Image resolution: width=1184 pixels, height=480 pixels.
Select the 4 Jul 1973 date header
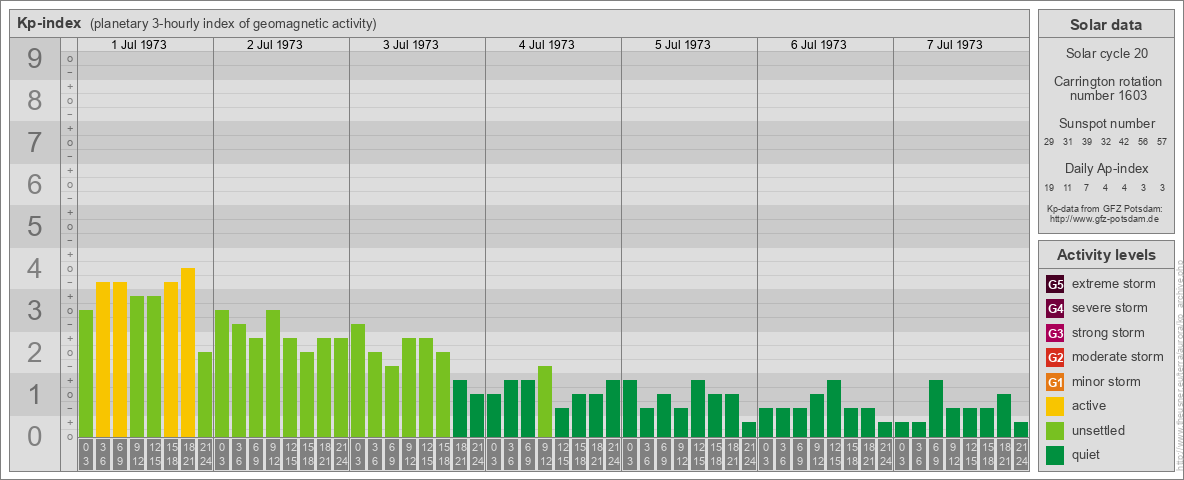pyautogui.click(x=547, y=45)
